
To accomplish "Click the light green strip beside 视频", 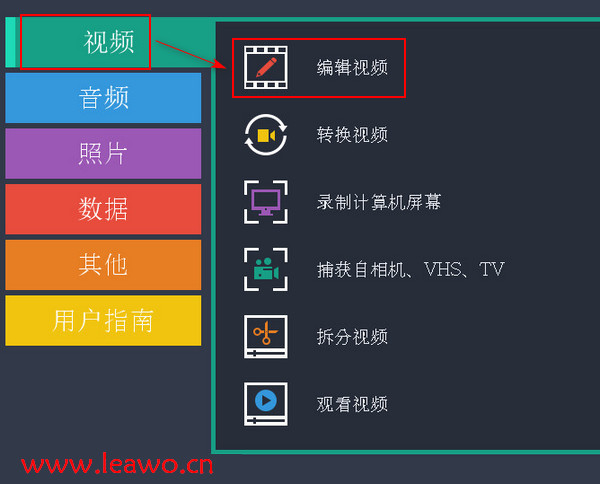I will pos(10,42).
